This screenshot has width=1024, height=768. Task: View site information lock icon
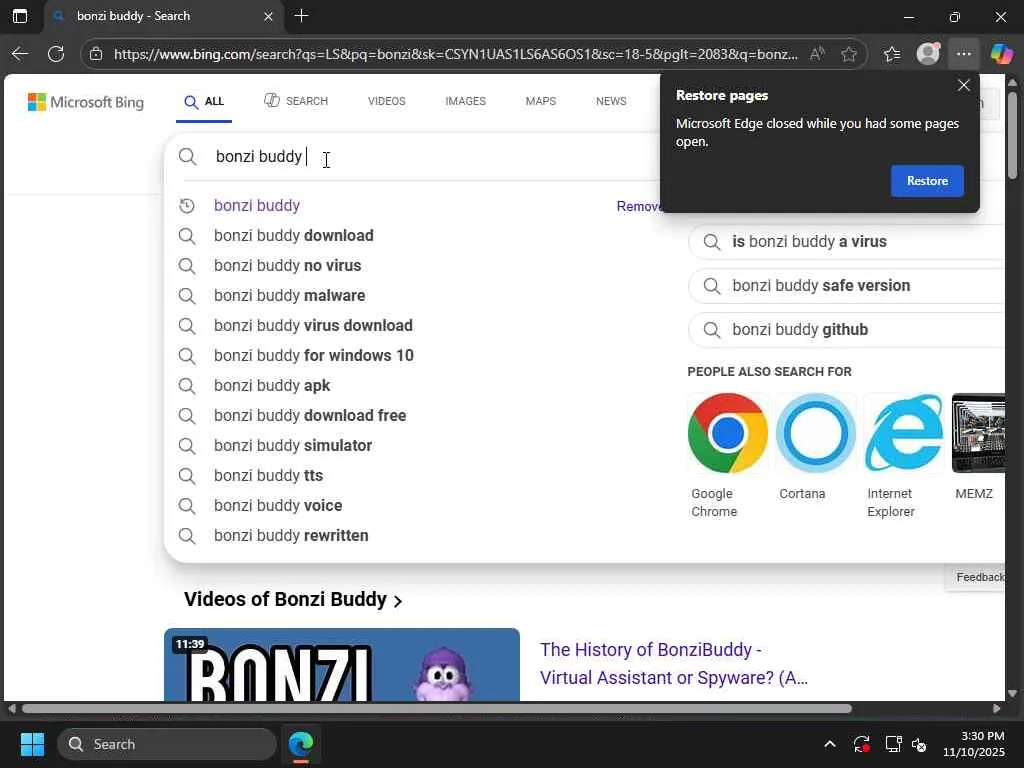coord(96,54)
